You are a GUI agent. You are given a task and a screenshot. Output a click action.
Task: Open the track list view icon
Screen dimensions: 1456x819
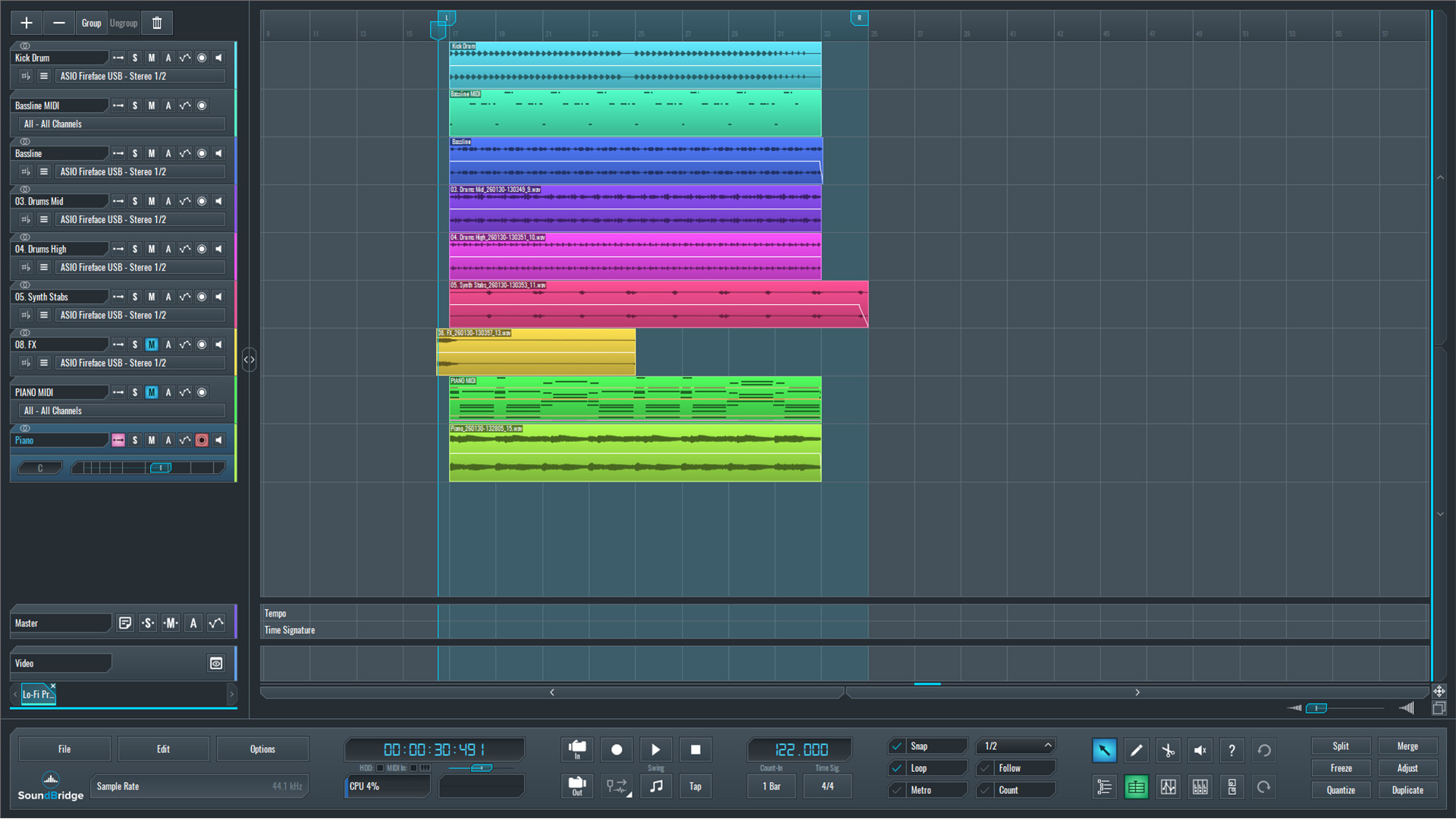point(1104,787)
